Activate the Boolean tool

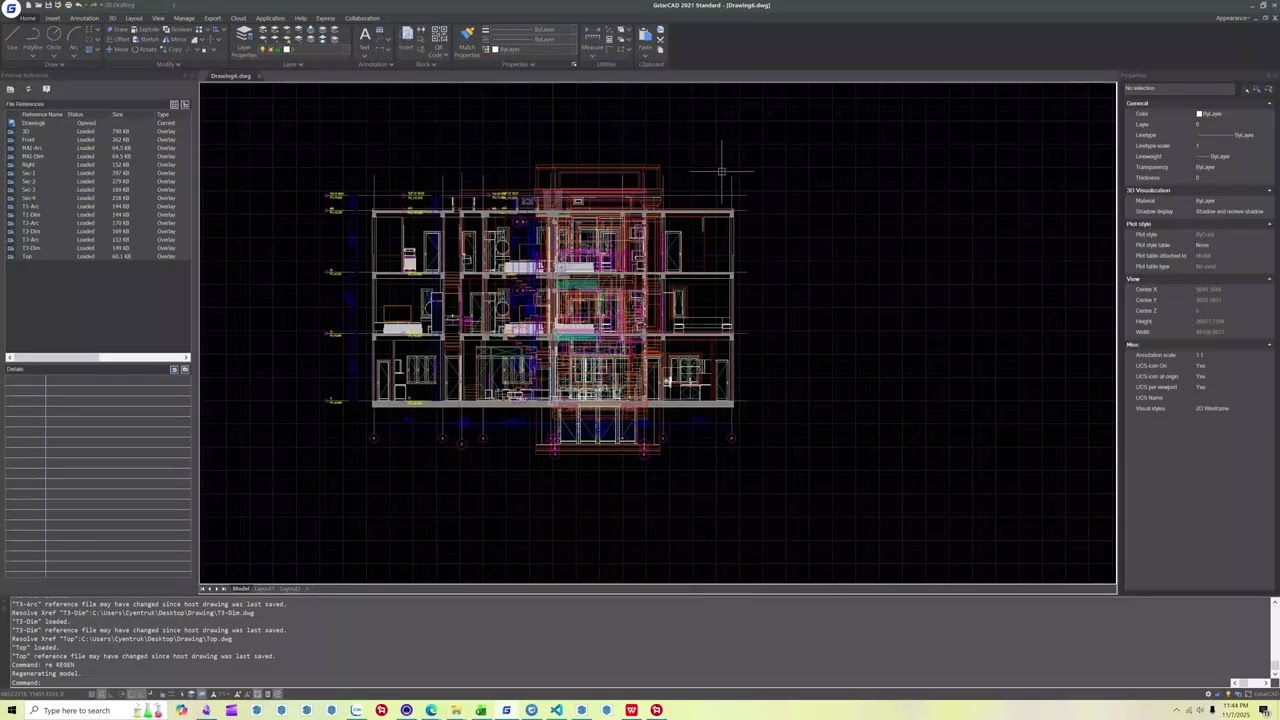(180, 29)
